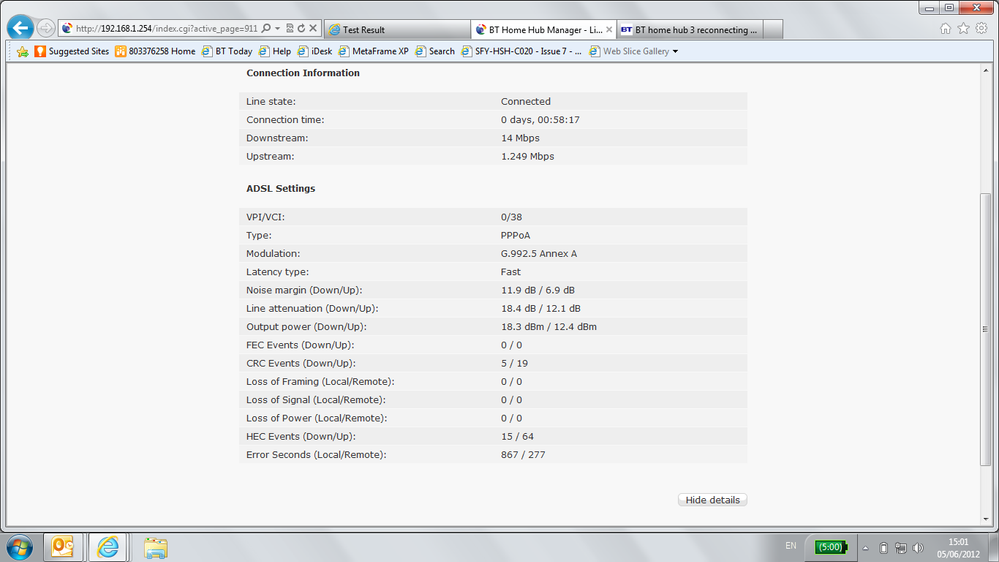Open the Home icon in browser toolbar

click(945, 28)
